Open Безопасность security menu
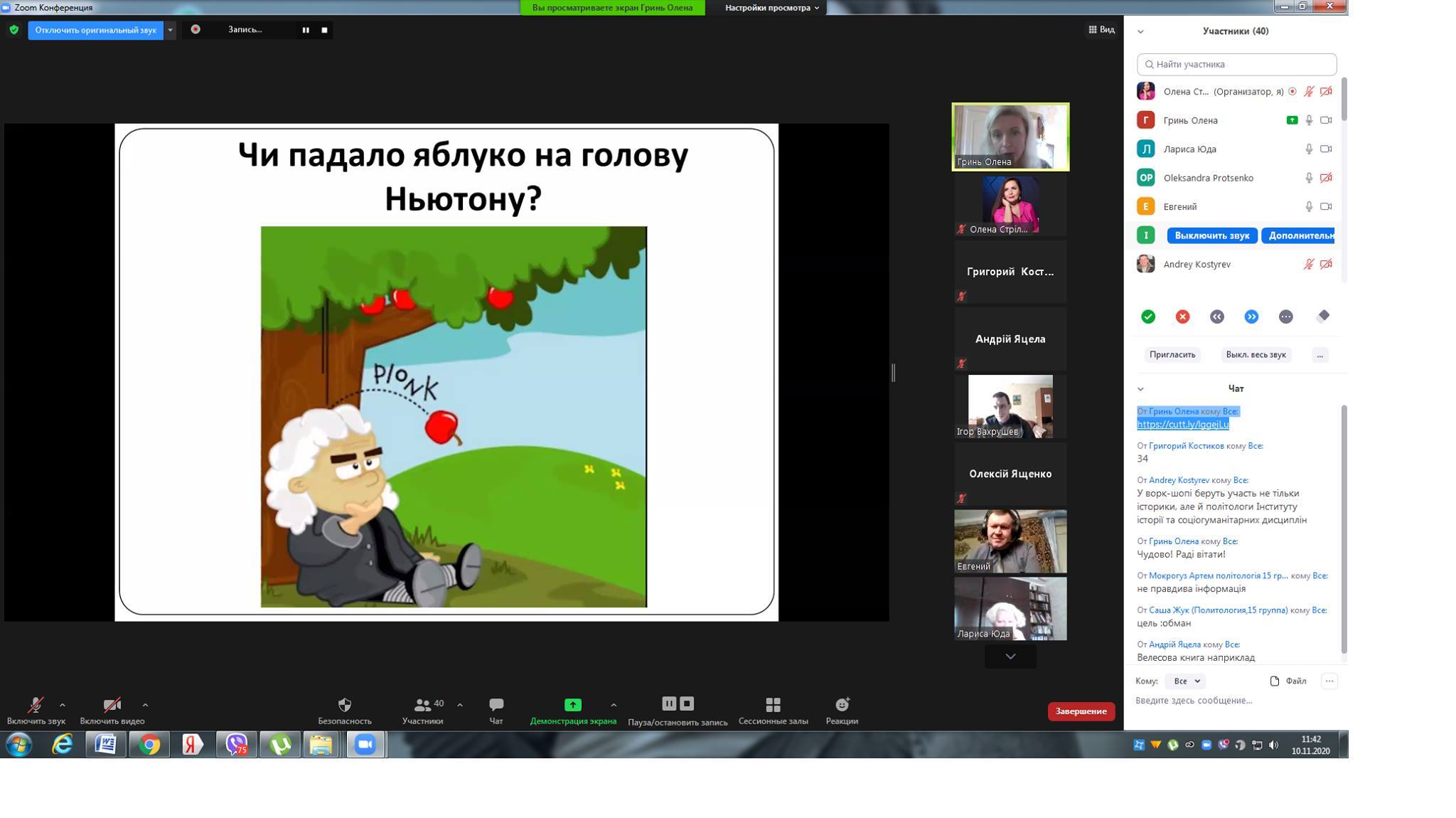The height and width of the screenshot is (818, 1456). (x=344, y=711)
